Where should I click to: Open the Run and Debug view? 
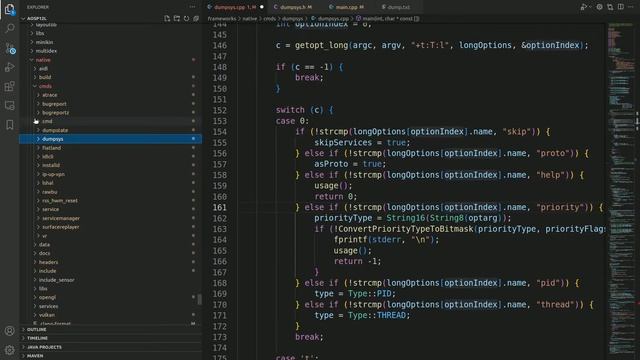[x=9, y=67]
